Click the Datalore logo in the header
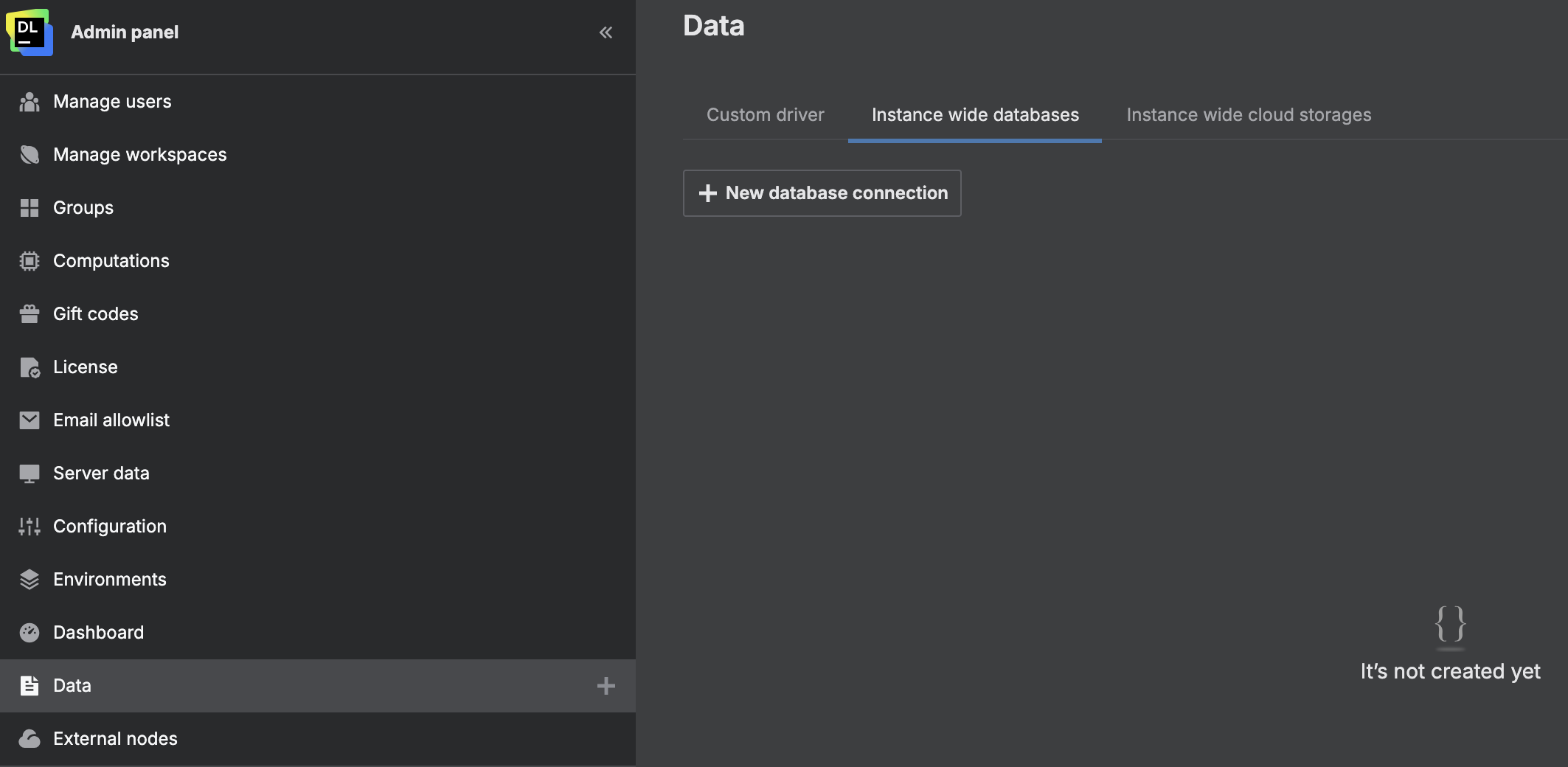The image size is (1568, 767). tap(30, 31)
